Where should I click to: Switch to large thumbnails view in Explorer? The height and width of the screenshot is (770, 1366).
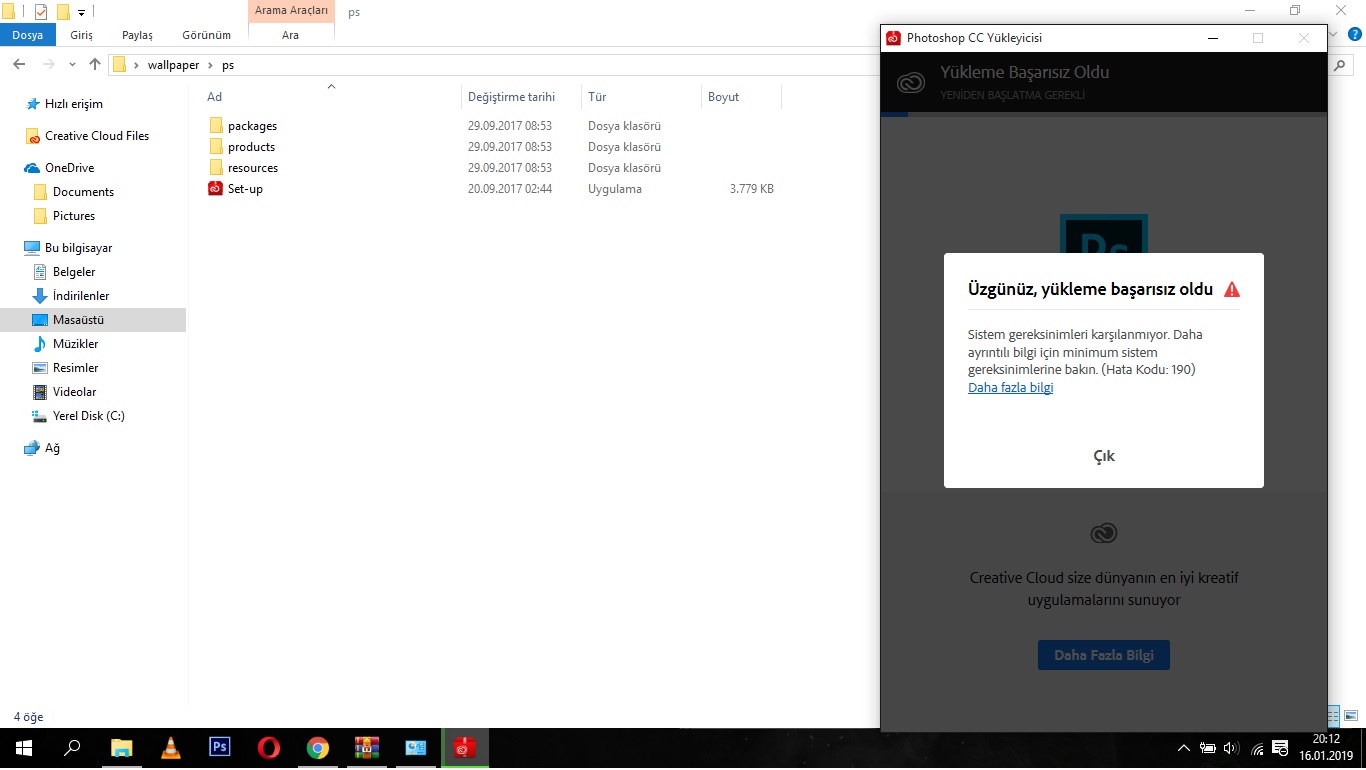click(x=1349, y=716)
